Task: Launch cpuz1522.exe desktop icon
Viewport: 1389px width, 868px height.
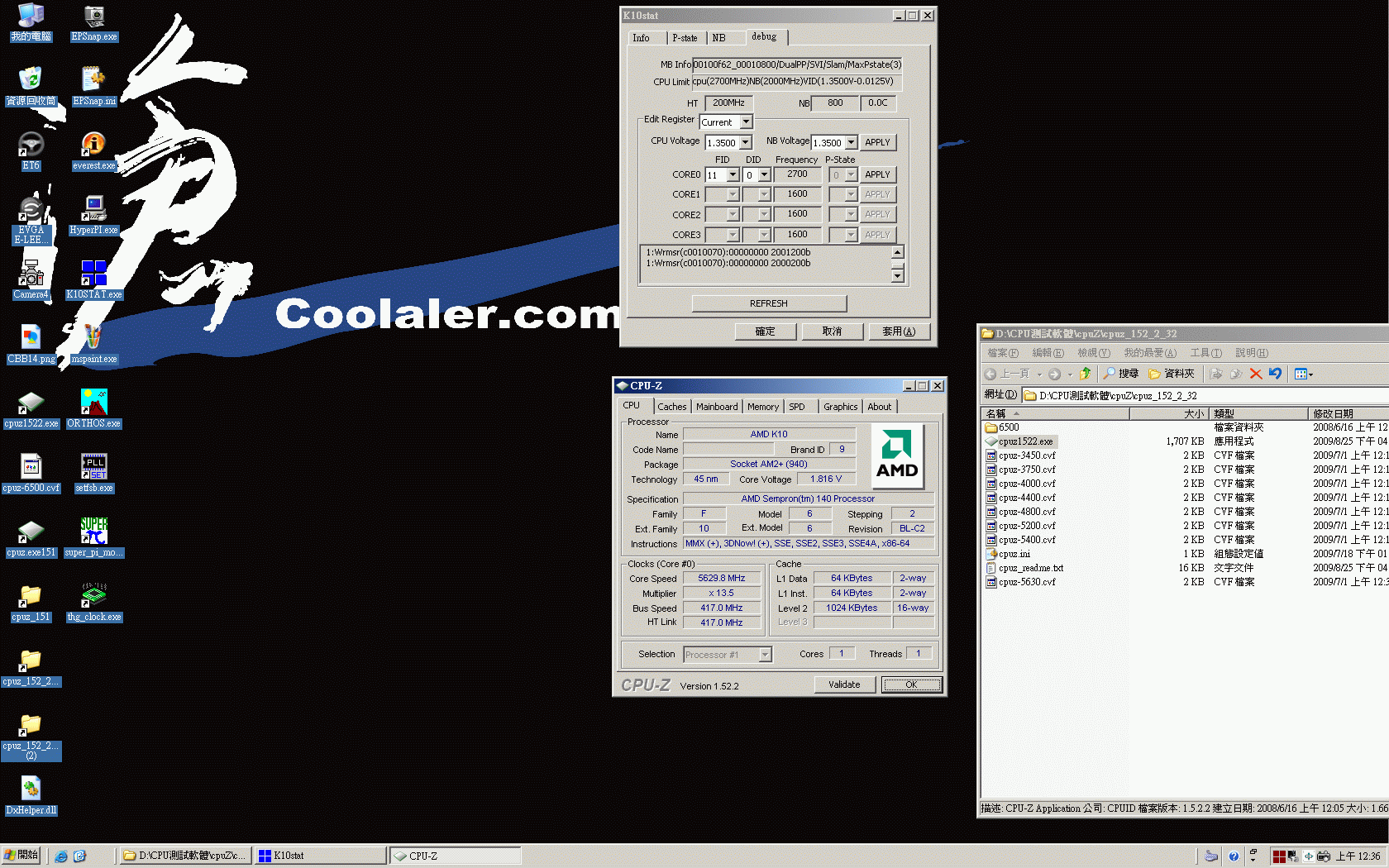Action: [x=31, y=409]
